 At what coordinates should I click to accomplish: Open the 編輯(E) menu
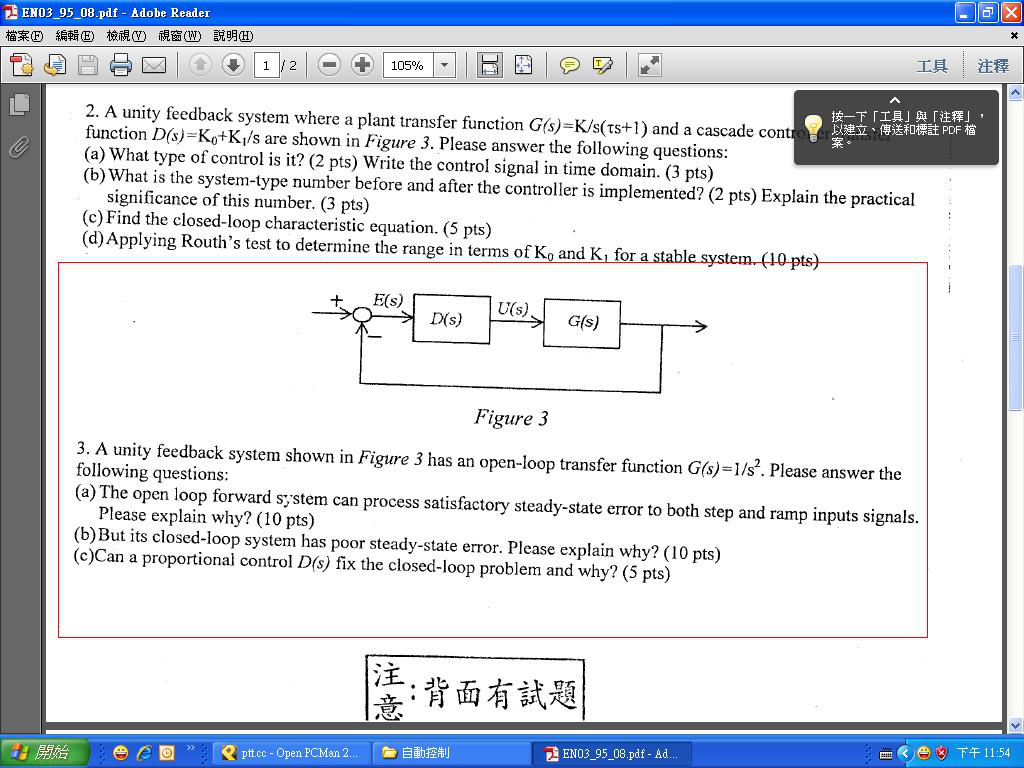tap(74, 36)
